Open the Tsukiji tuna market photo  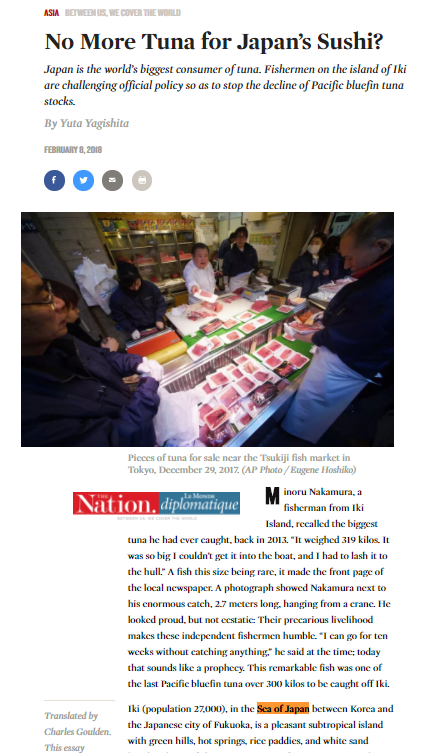[208, 329]
